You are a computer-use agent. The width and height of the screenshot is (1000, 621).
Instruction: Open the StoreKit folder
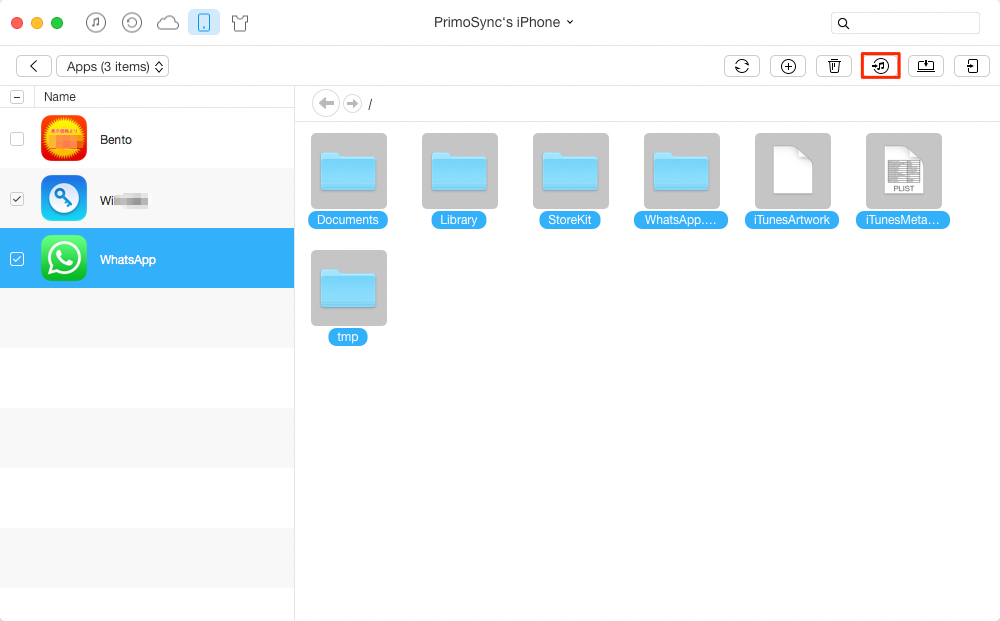pyautogui.click(x=571, y=171)
